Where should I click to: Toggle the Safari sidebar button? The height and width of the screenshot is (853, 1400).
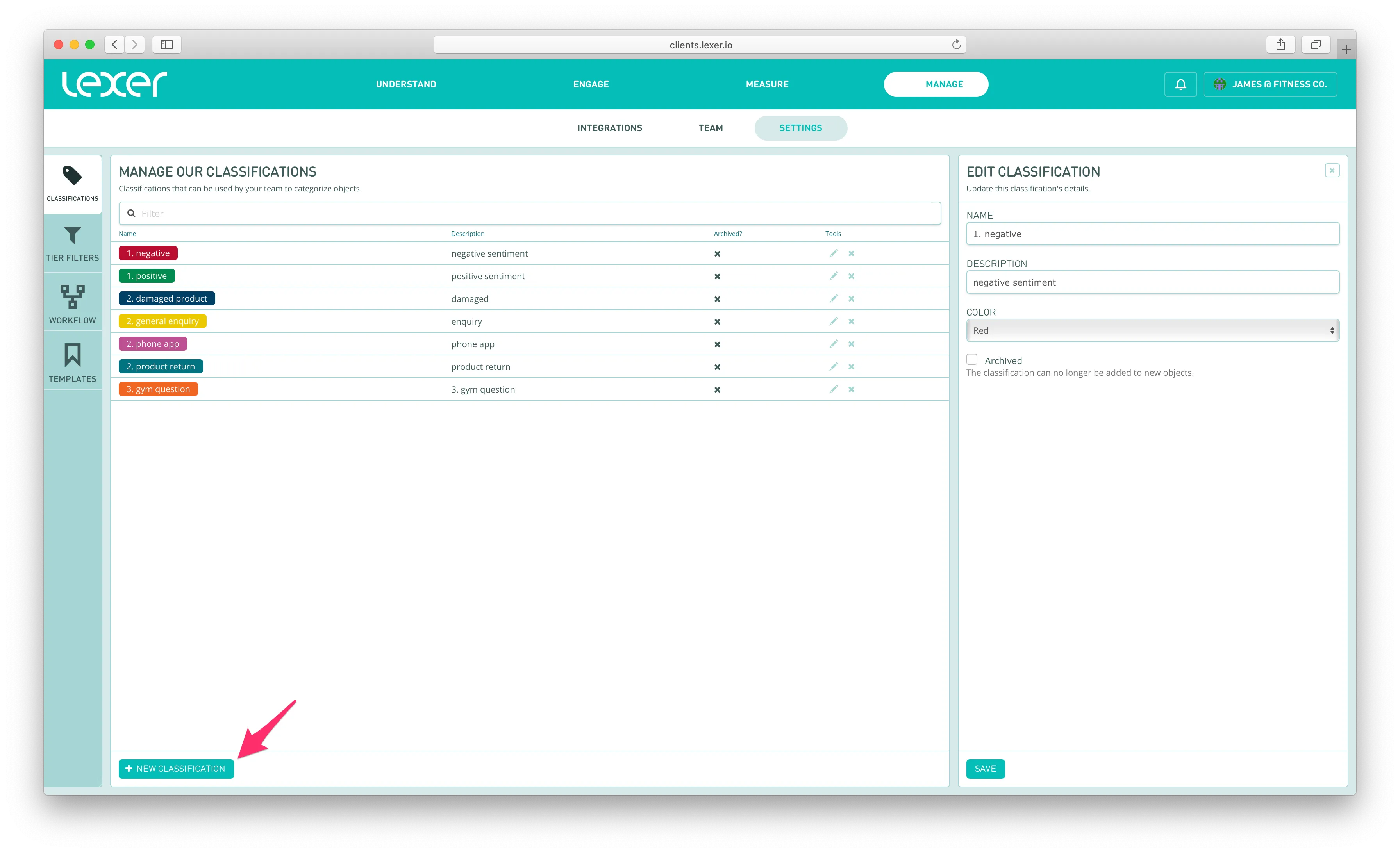point(166,44)
